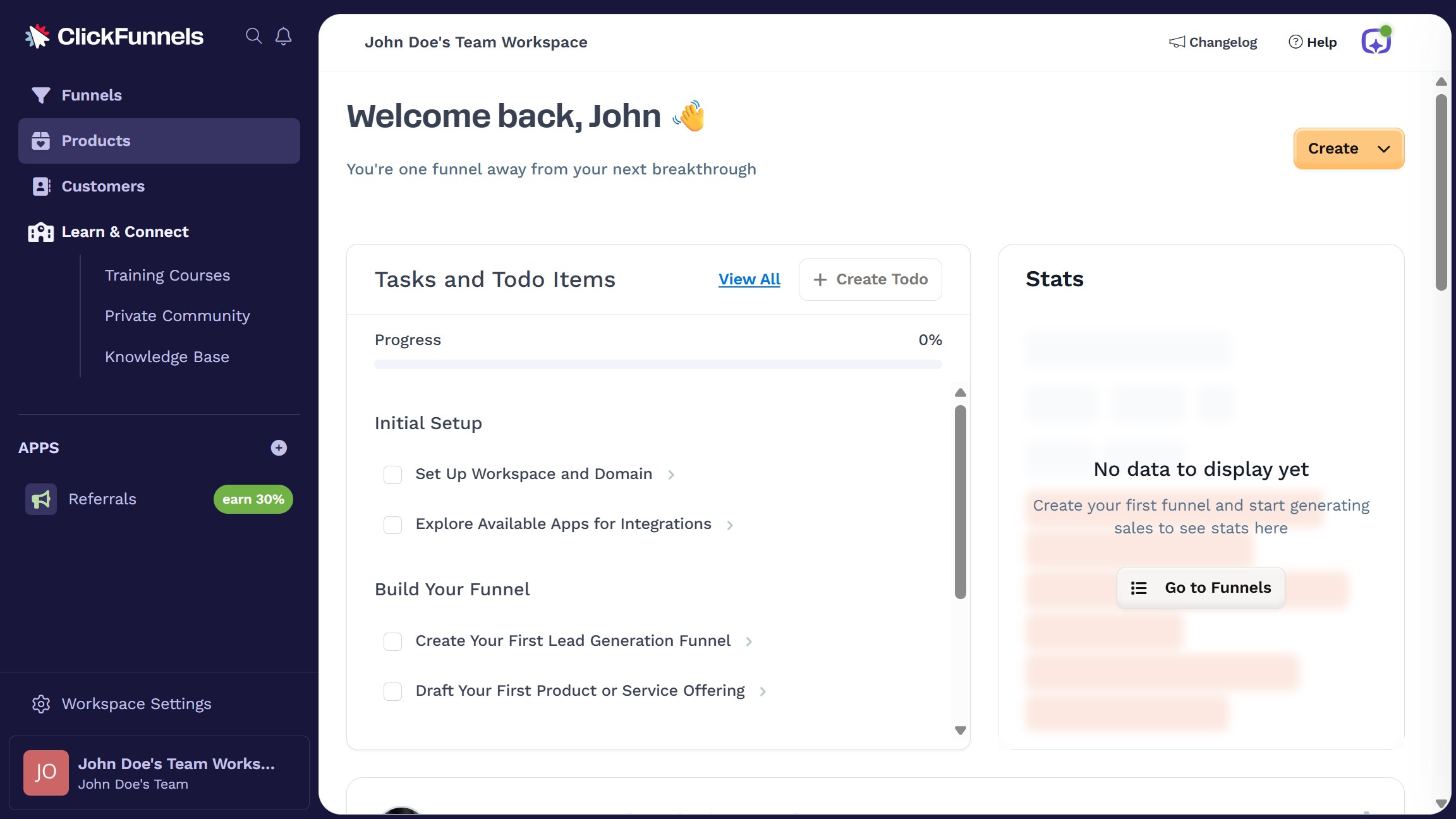The image size is (1456, 819).
Task: Mark Create Your First Lead Generation Funnel complete
Action: (392, 641)
